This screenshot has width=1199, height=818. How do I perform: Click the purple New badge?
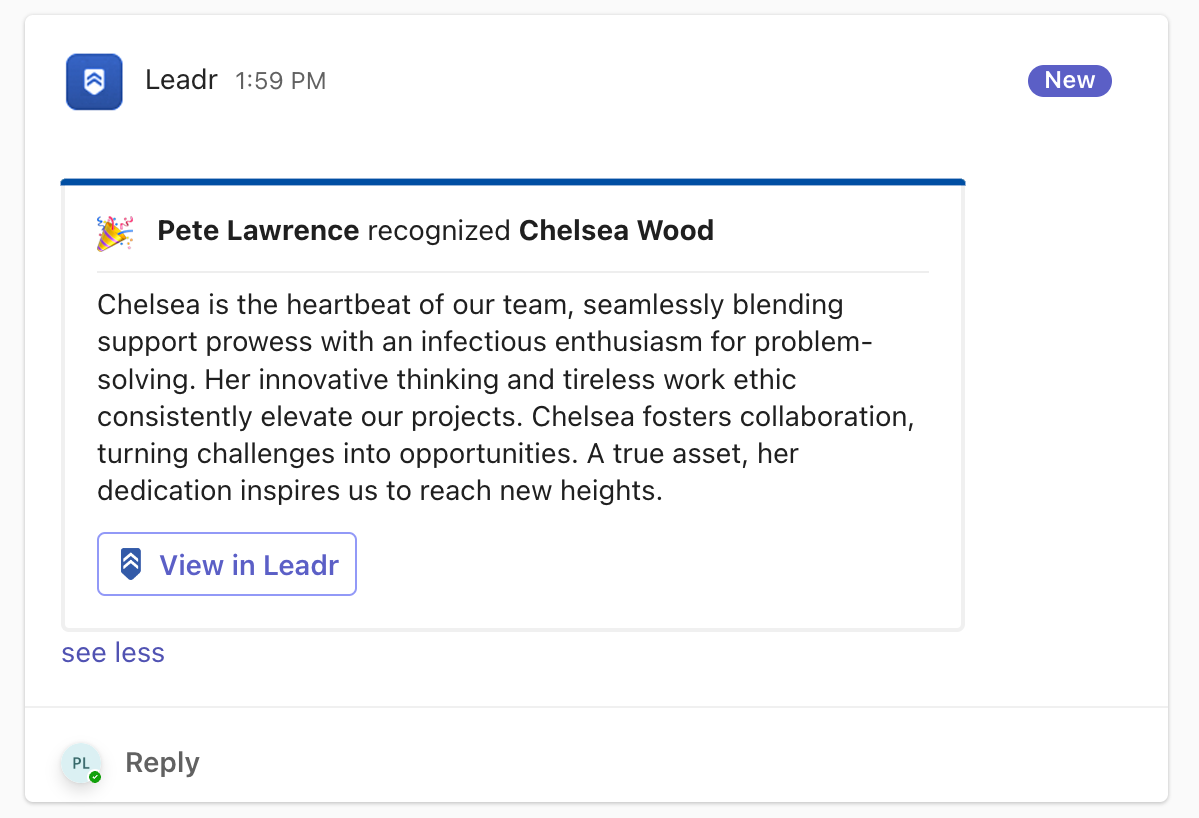[1069, 80]
